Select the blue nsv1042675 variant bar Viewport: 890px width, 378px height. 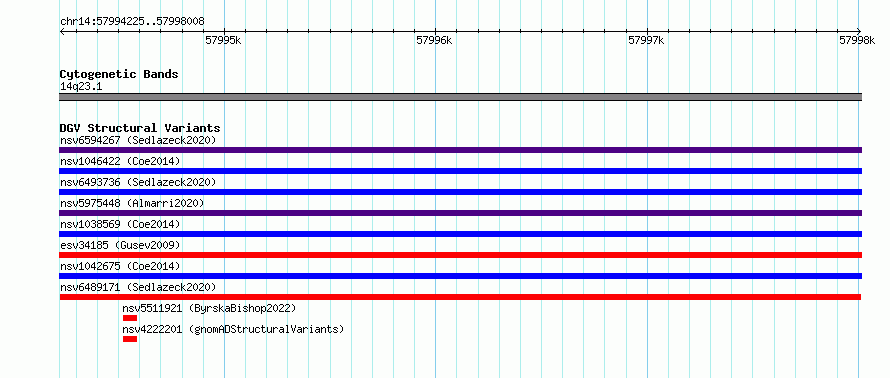(461, 276)
